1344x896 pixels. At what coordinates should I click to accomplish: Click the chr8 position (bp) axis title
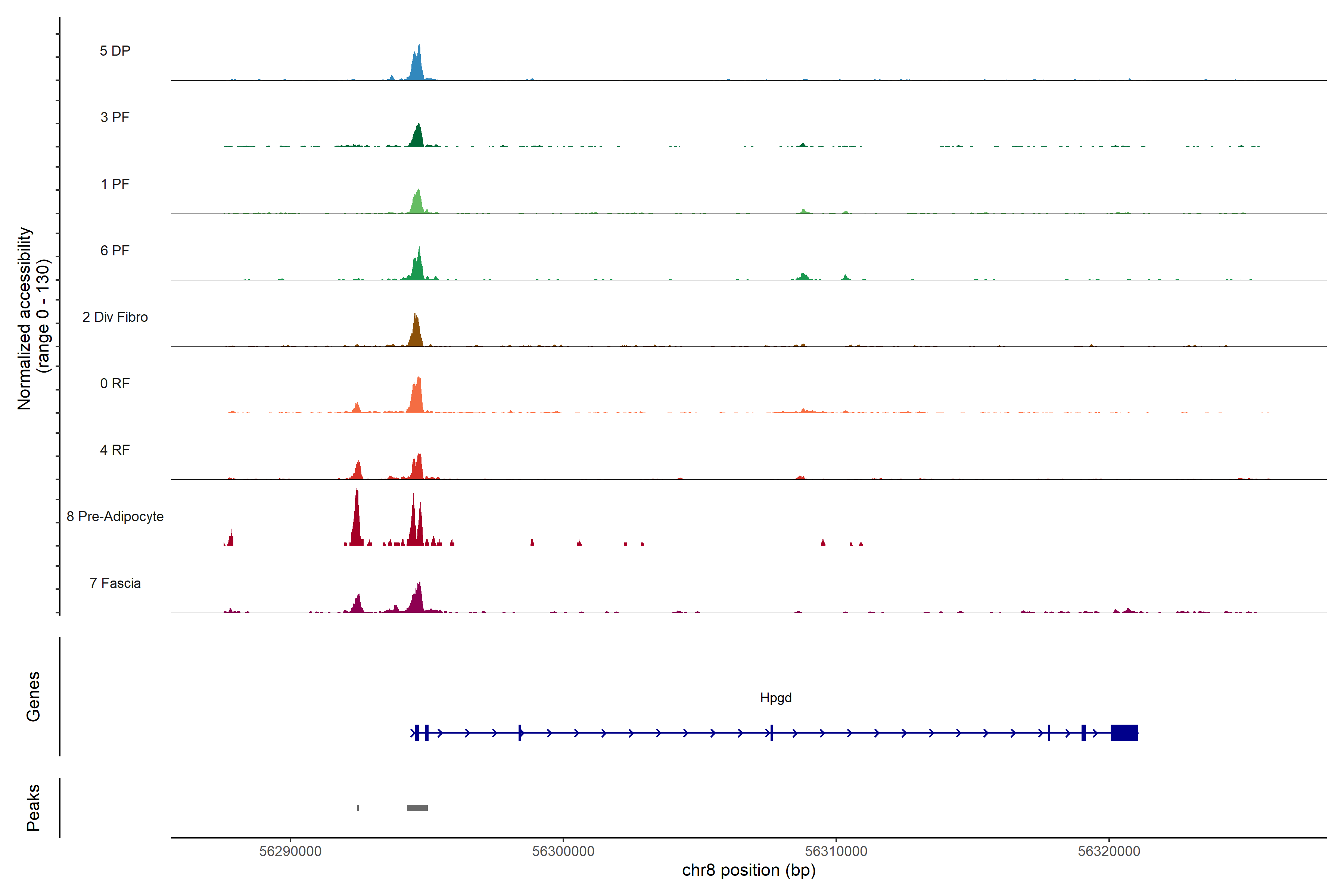pos(749,870)
